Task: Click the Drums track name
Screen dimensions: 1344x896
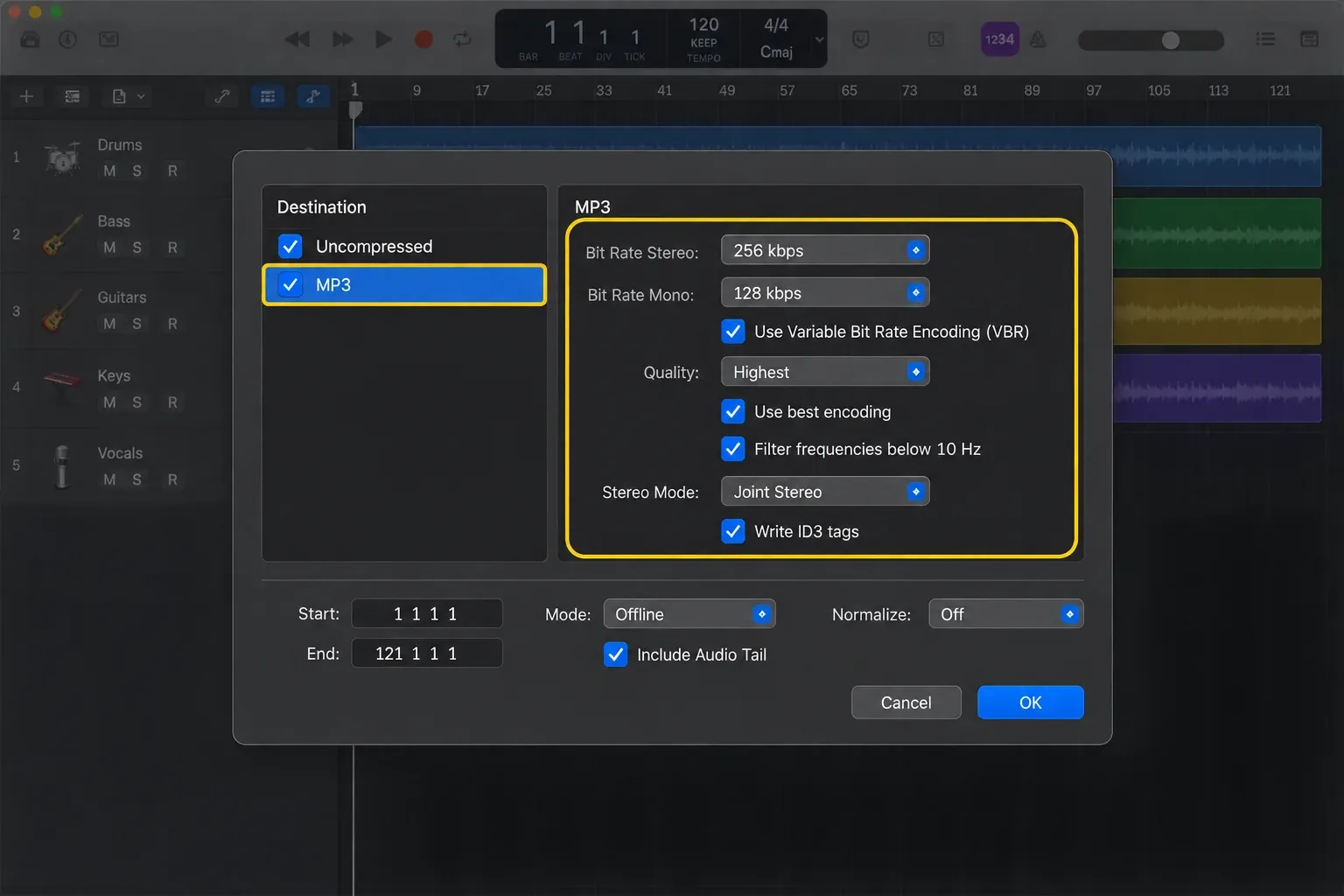Action: [x=120, y=144]
